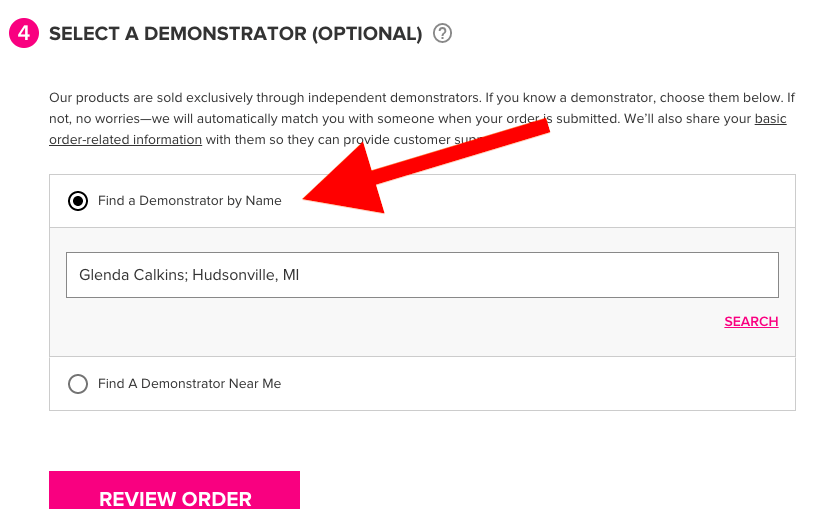Click the 'Find a Demonstrator by Name' label text

189,201
